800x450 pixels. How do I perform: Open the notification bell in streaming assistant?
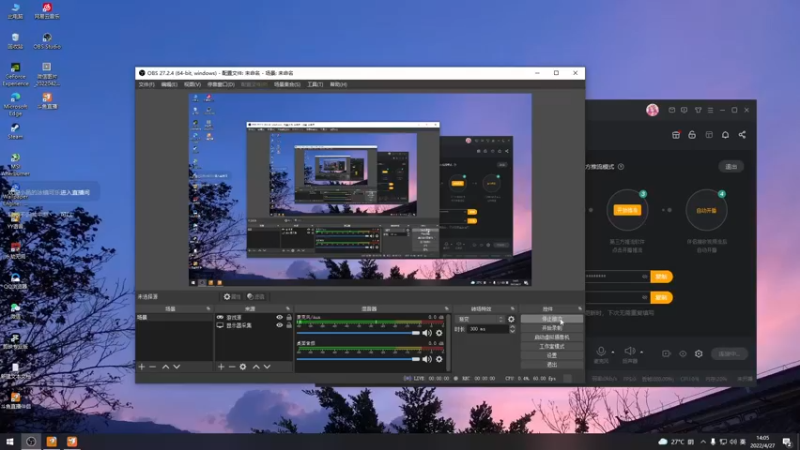coord(725,135)
